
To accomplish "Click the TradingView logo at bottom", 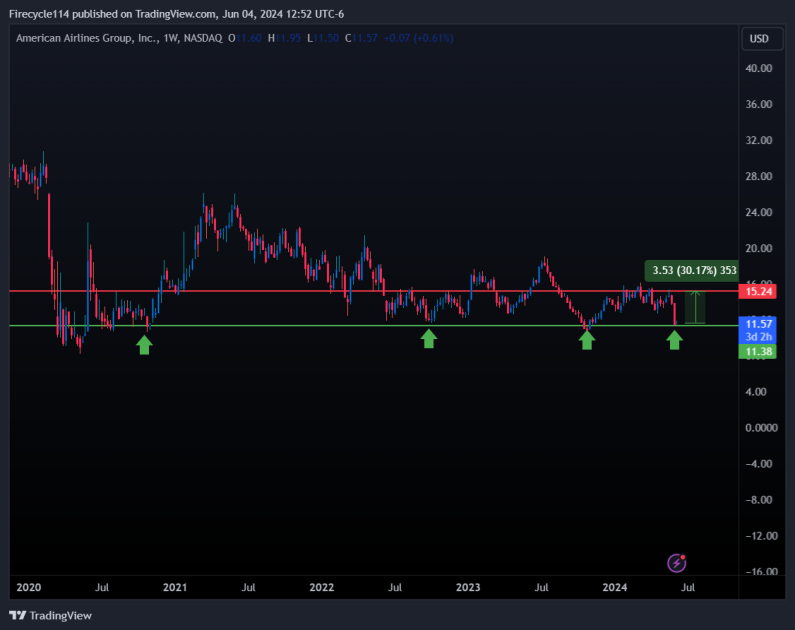I will click(x=51, y=615).
